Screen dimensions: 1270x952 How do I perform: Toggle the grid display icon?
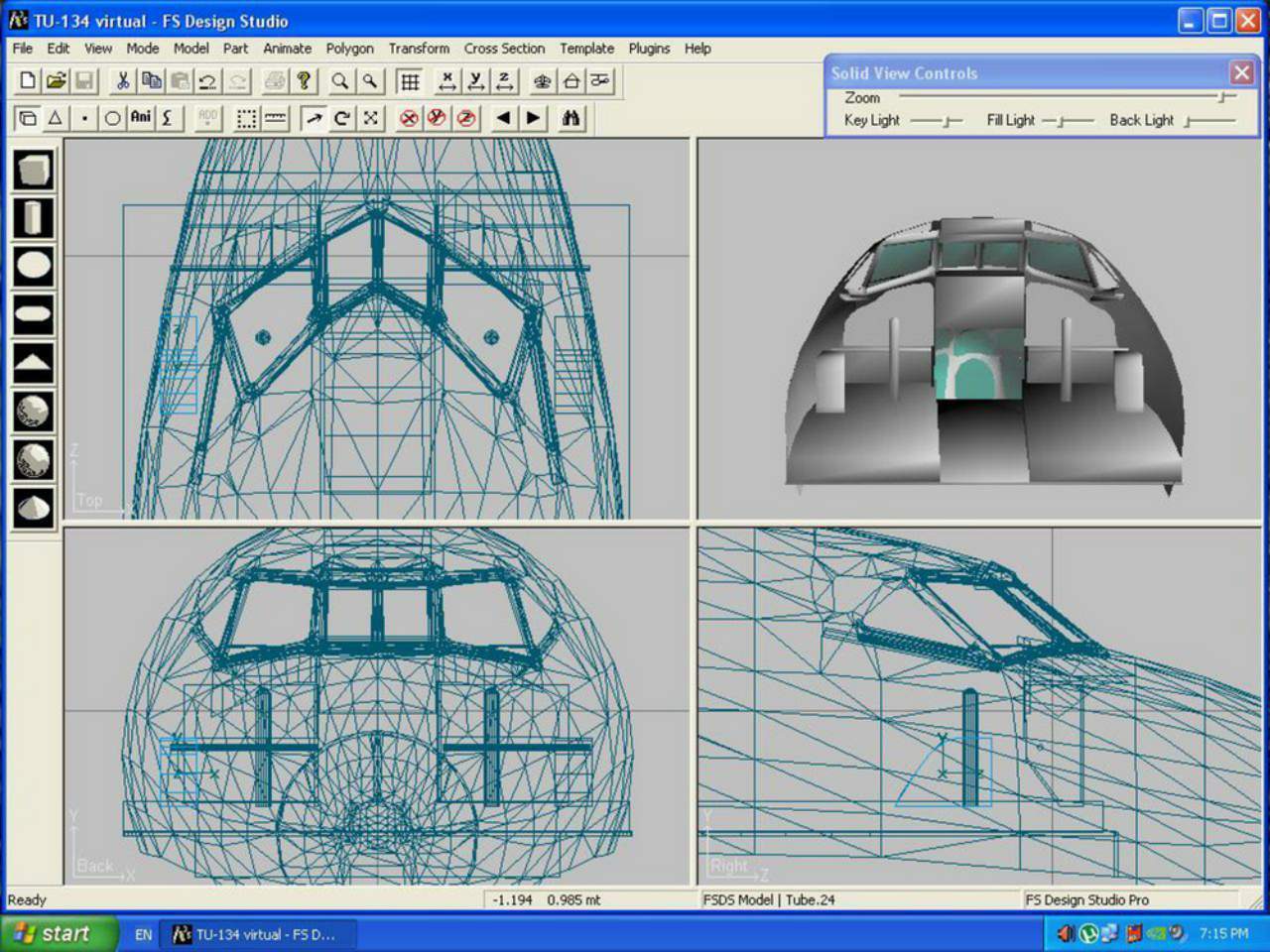(x=409, y=81)
